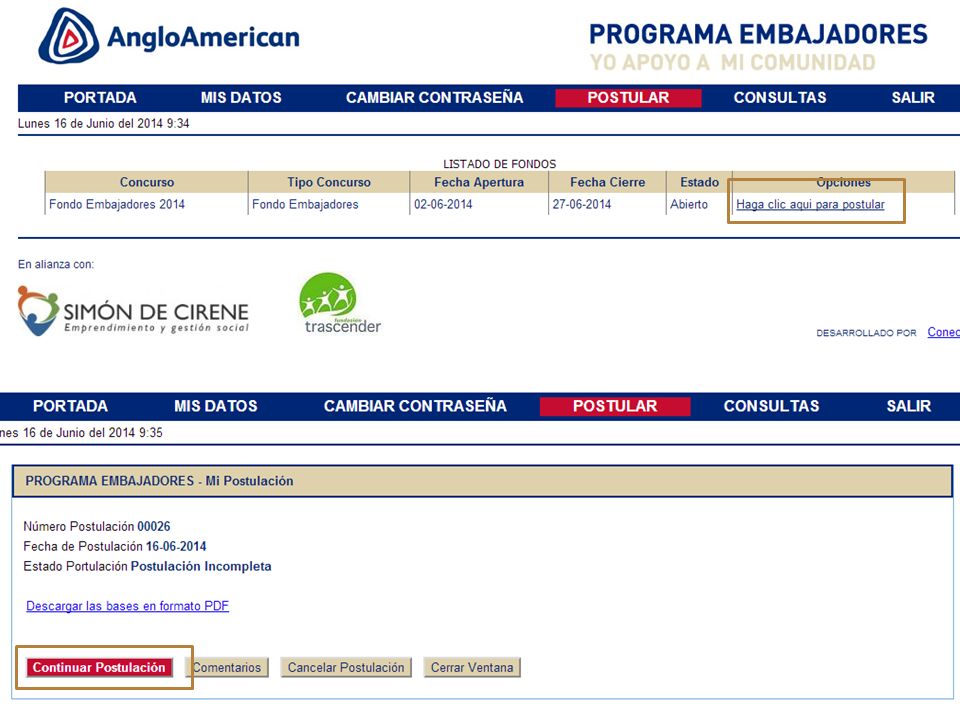Open the Comentarios button
960x720 pixels.
pyautogui.click(x=227, y=667)
